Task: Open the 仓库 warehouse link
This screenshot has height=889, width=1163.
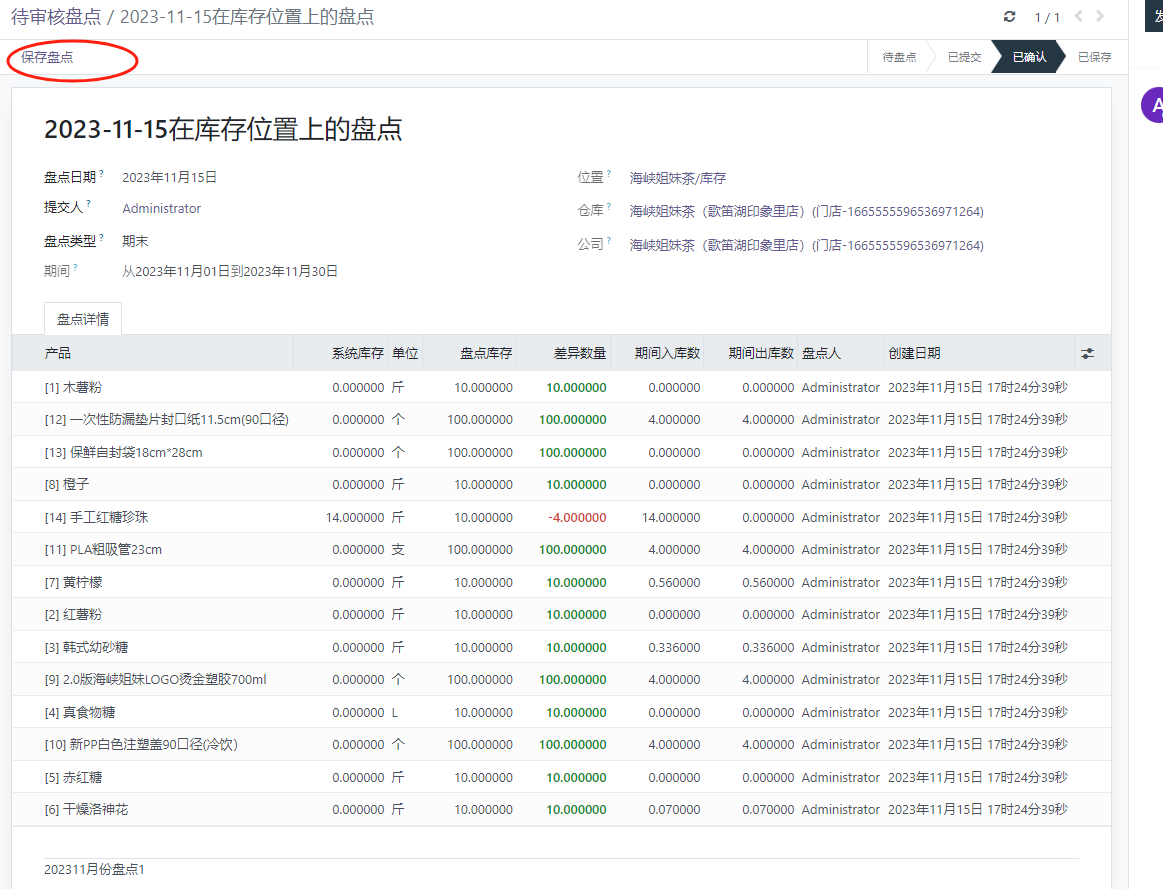Action: 806,212
